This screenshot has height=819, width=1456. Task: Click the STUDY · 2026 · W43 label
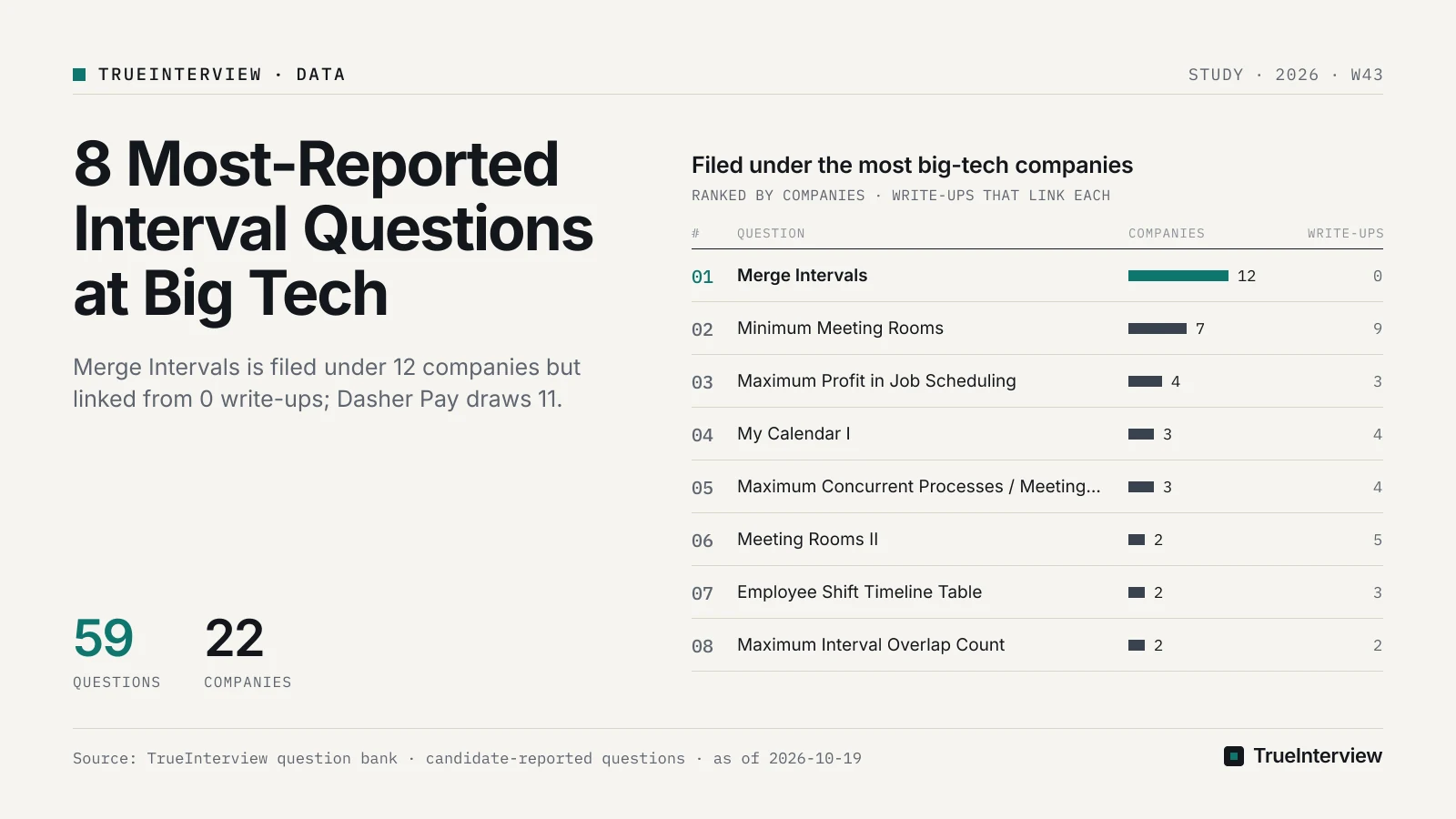click(1285, 75)
